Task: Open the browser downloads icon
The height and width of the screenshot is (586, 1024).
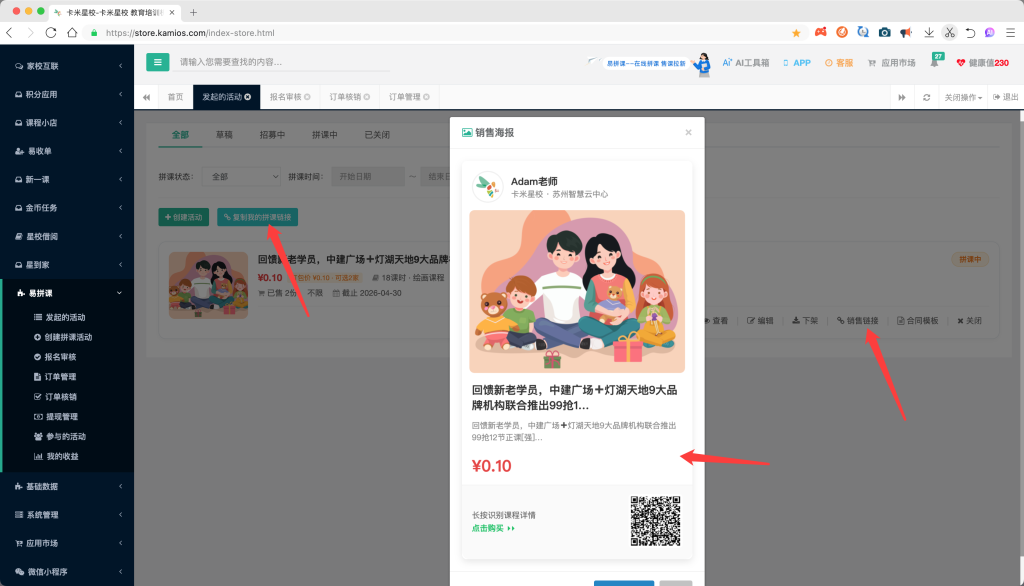Action: pos(928,33)
